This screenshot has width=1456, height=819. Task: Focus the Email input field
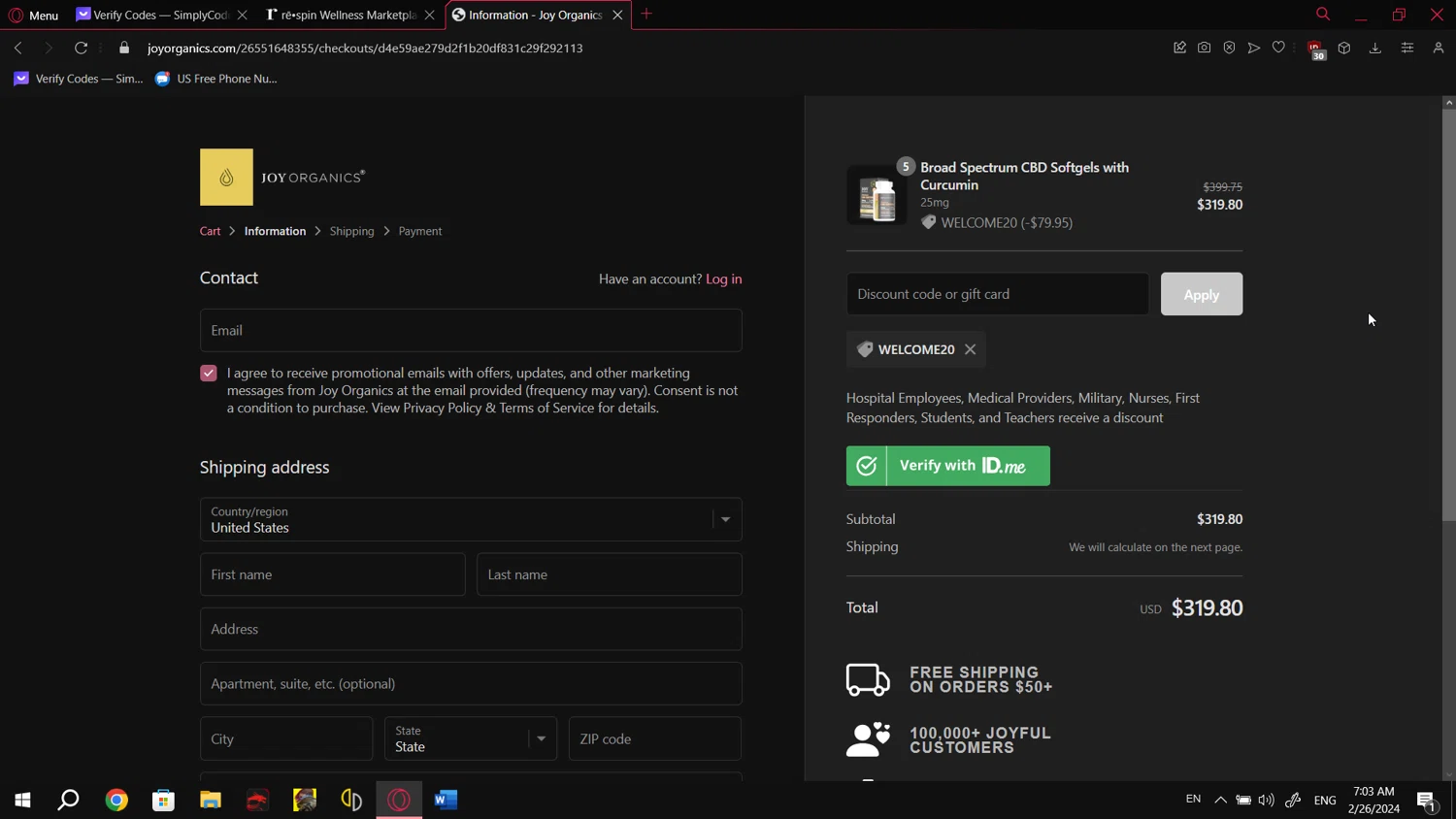(471, 330)
